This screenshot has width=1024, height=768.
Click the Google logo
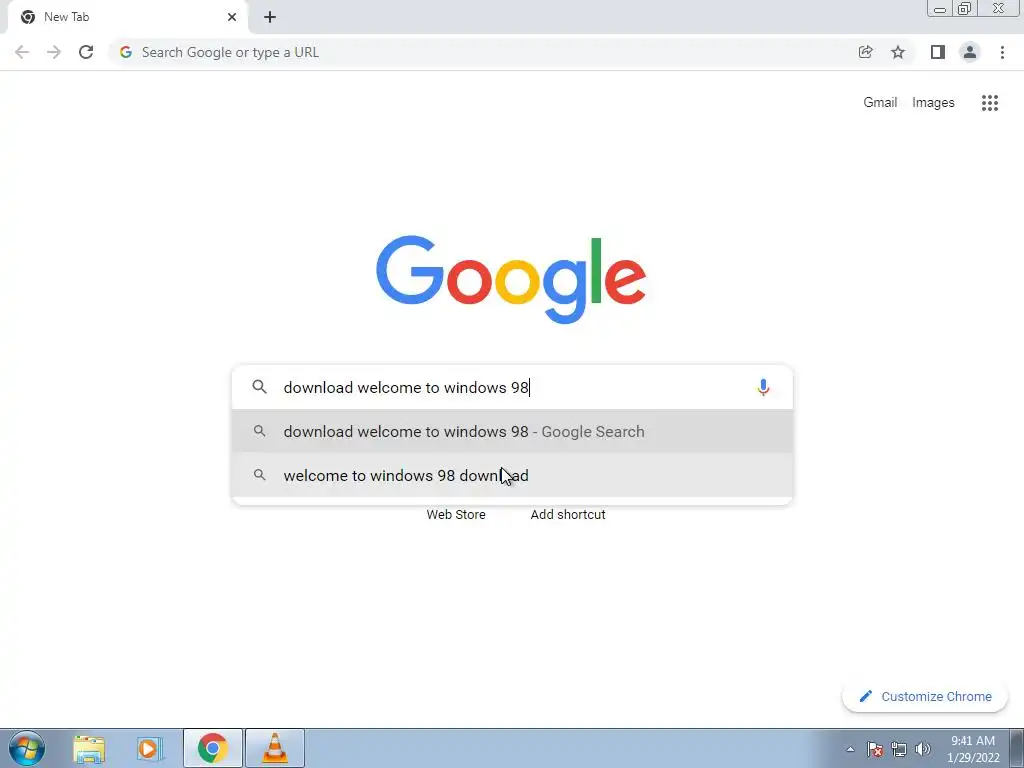pyautogui.click(x=511, y=280)
